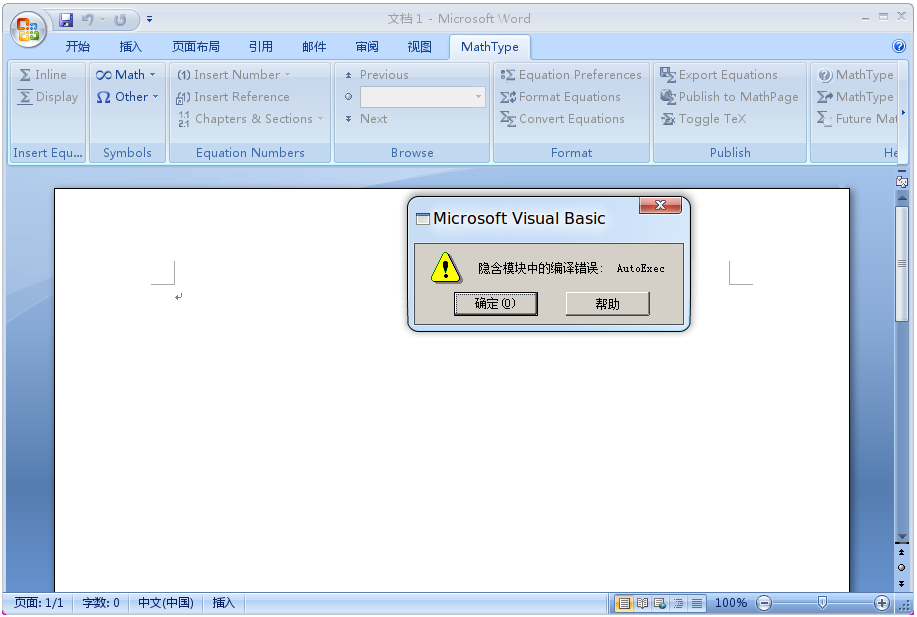The width and height of the screenshot is (917, 617).
Task: Click the zoom slider handle
Action: (x=822, y=602)
